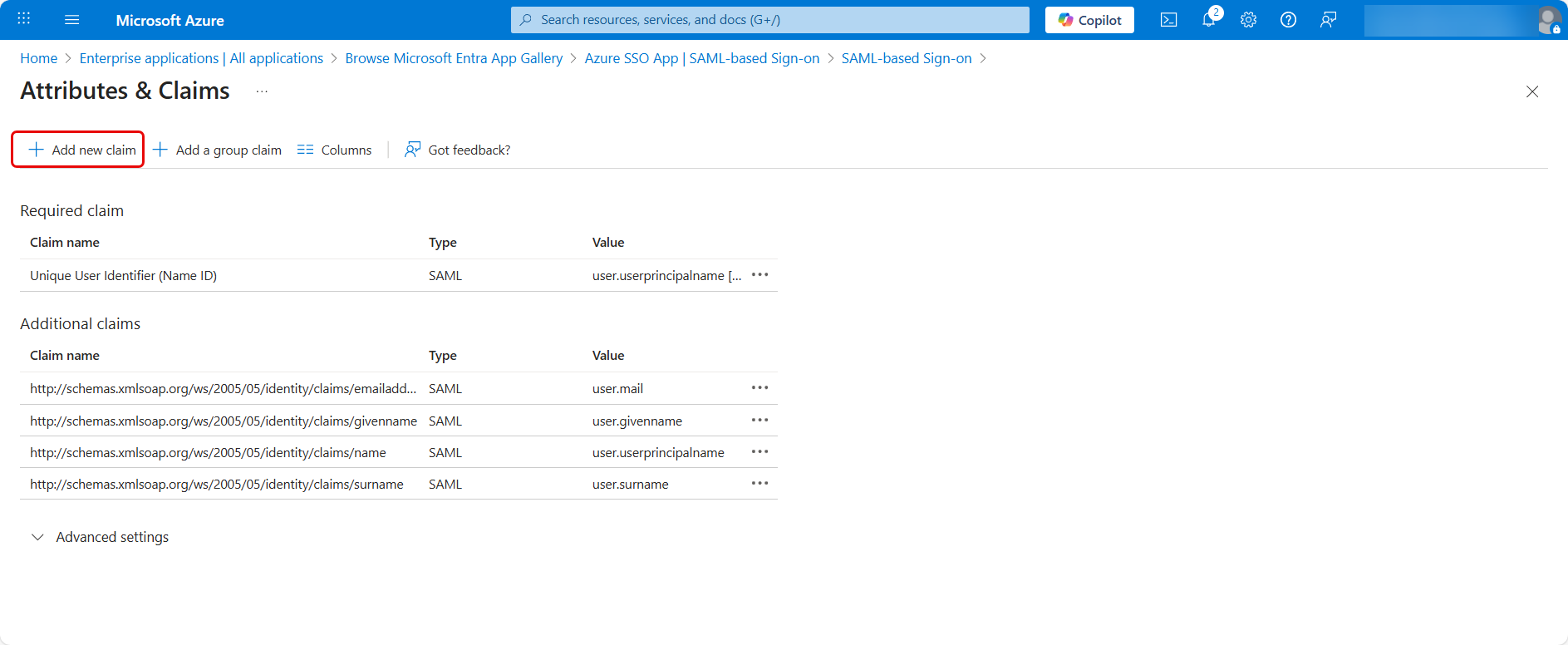1568x645 pixels.
Task: Open more options for Unique User Identifier claim
Action: (x=759, y=275)
